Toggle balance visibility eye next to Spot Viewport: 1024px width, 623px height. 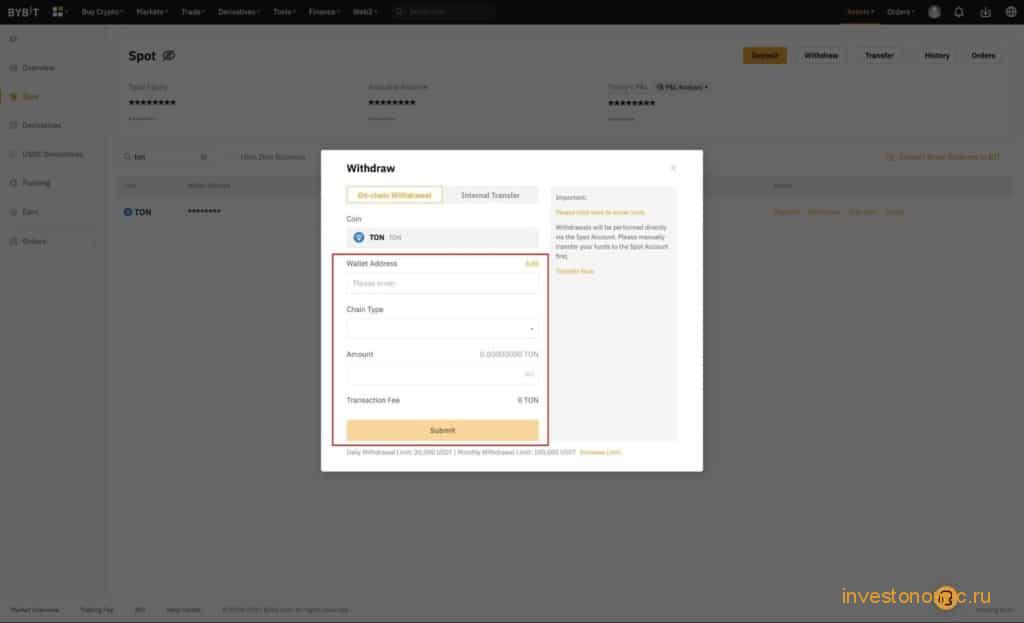click(168, 56)
